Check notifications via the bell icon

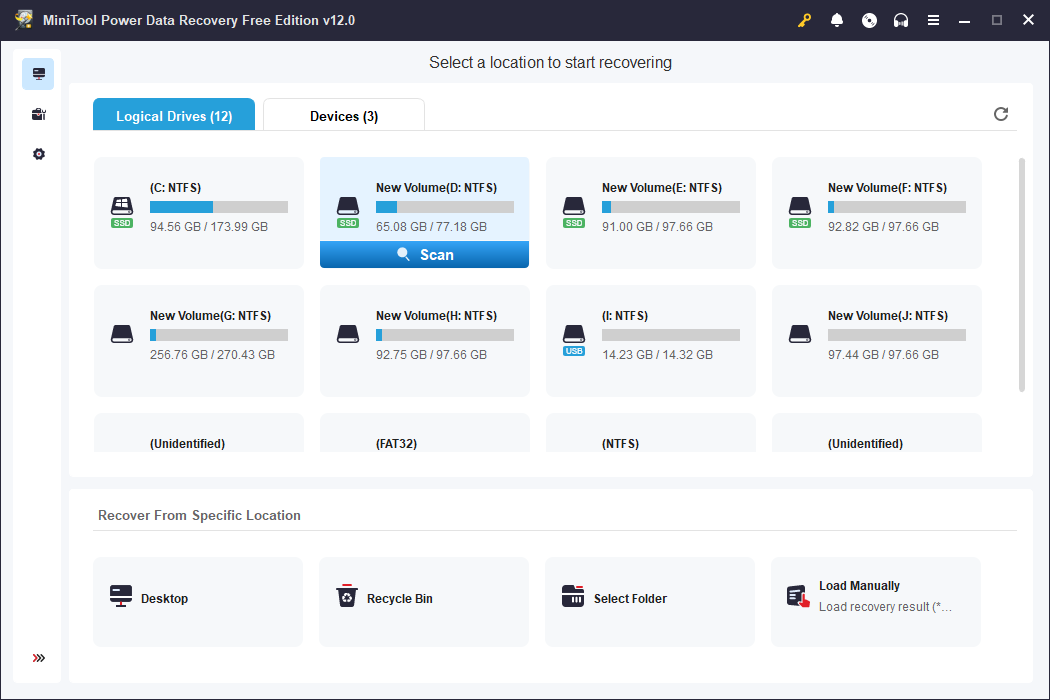837,20
